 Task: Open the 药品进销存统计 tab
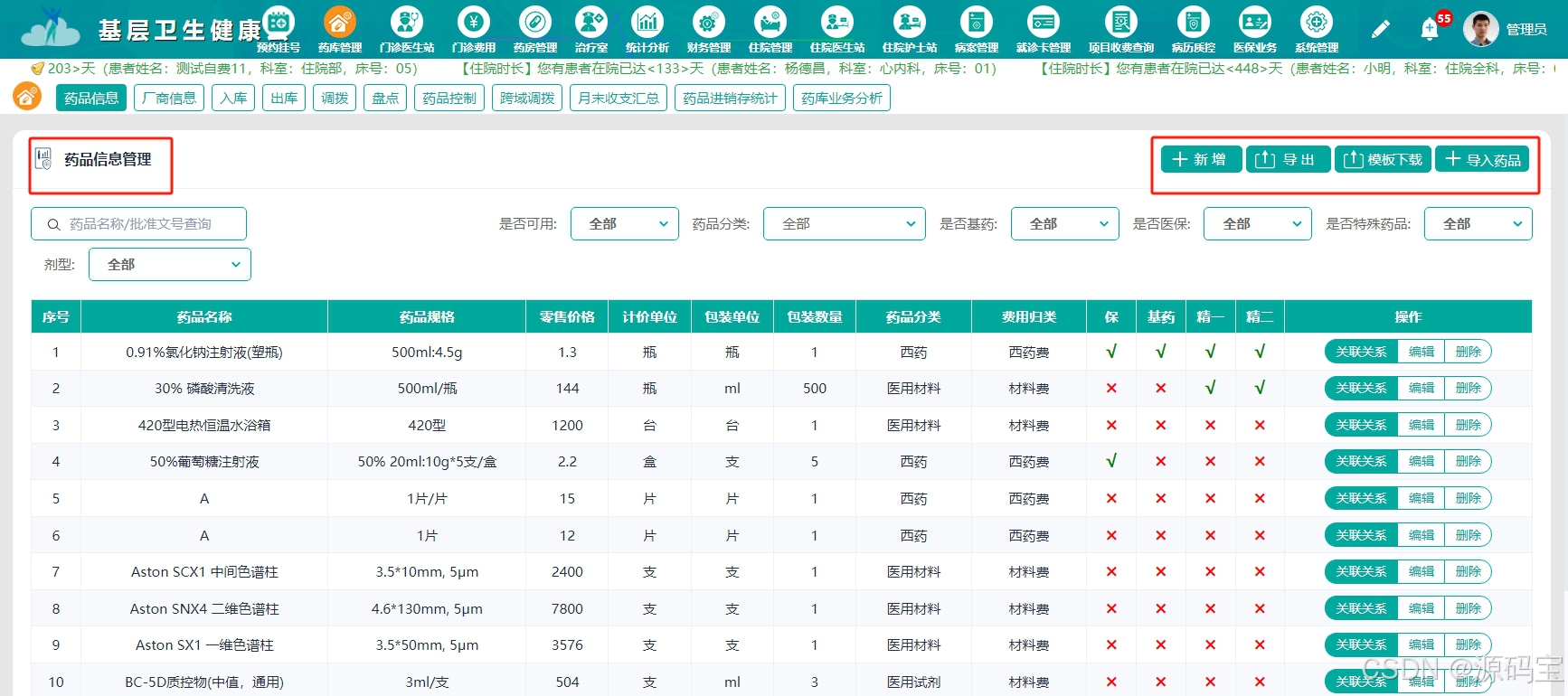(730, 98)
